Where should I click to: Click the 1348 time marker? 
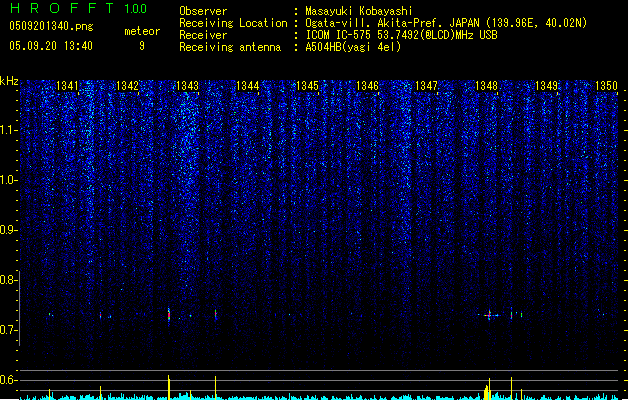486,86
